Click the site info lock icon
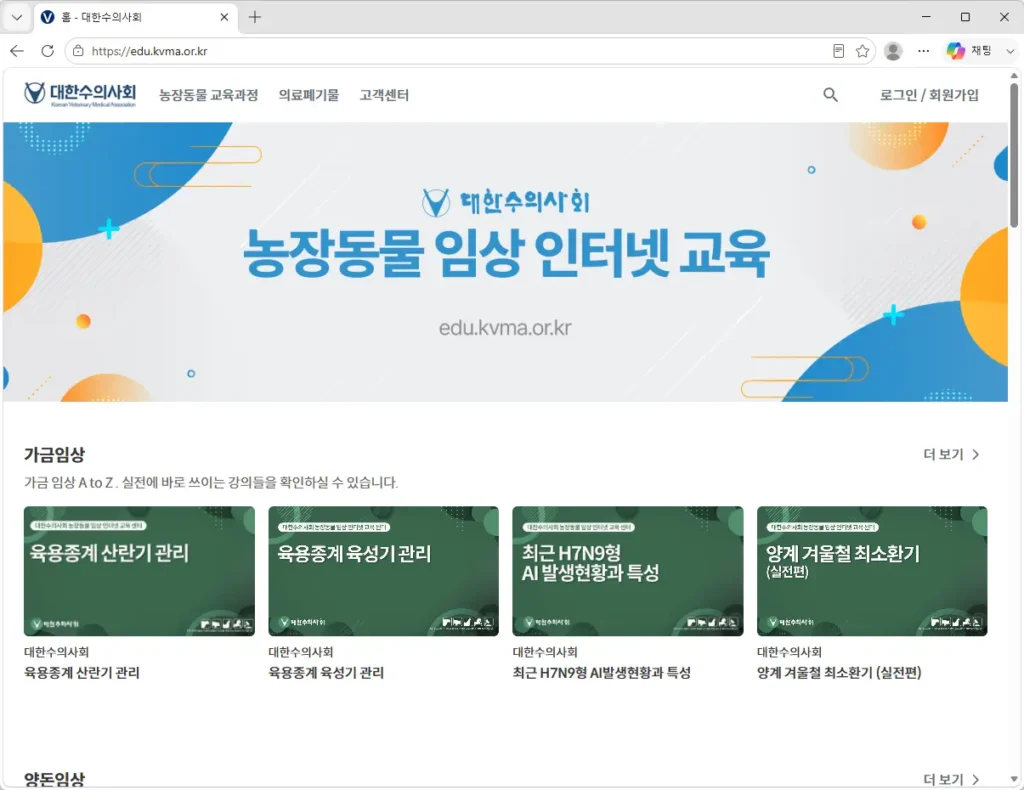 pos(78,51)
